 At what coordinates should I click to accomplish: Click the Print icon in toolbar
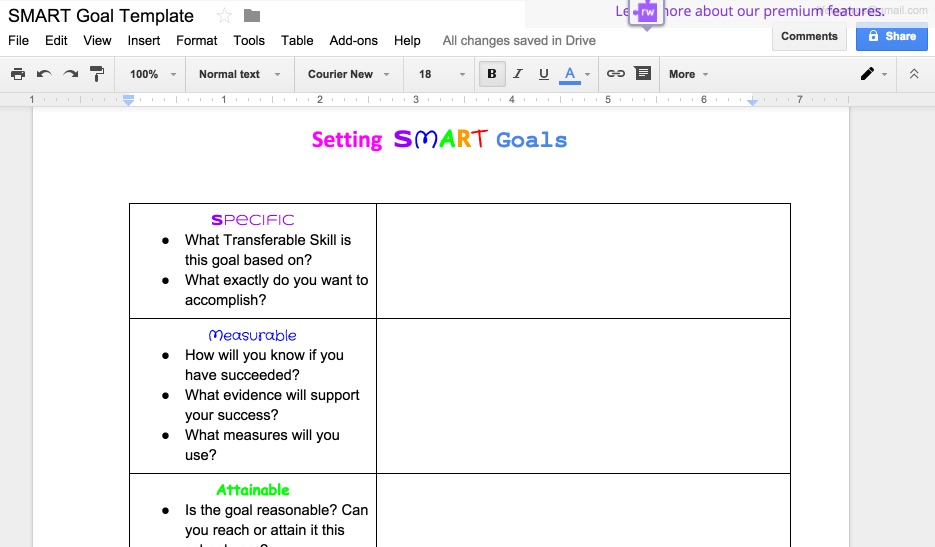coord(18,74)
